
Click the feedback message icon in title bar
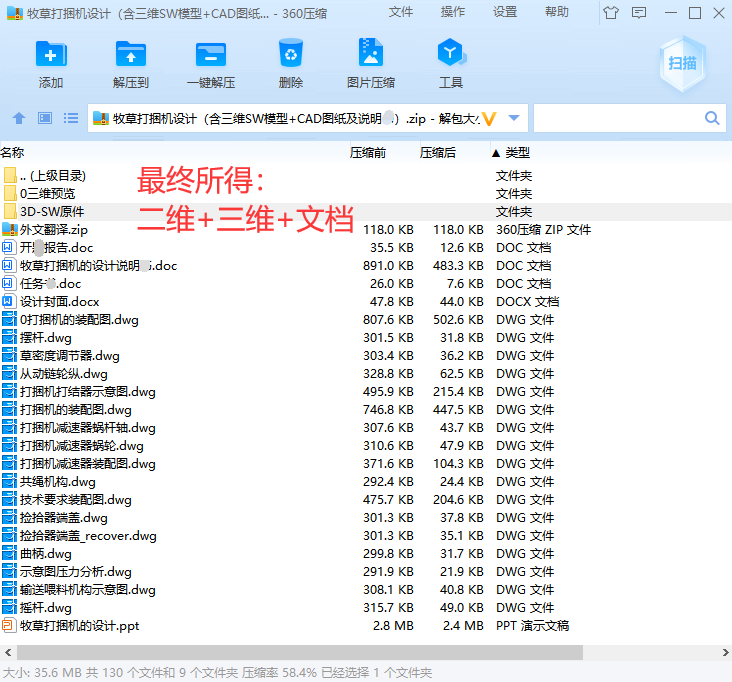(x=639, y=13)
